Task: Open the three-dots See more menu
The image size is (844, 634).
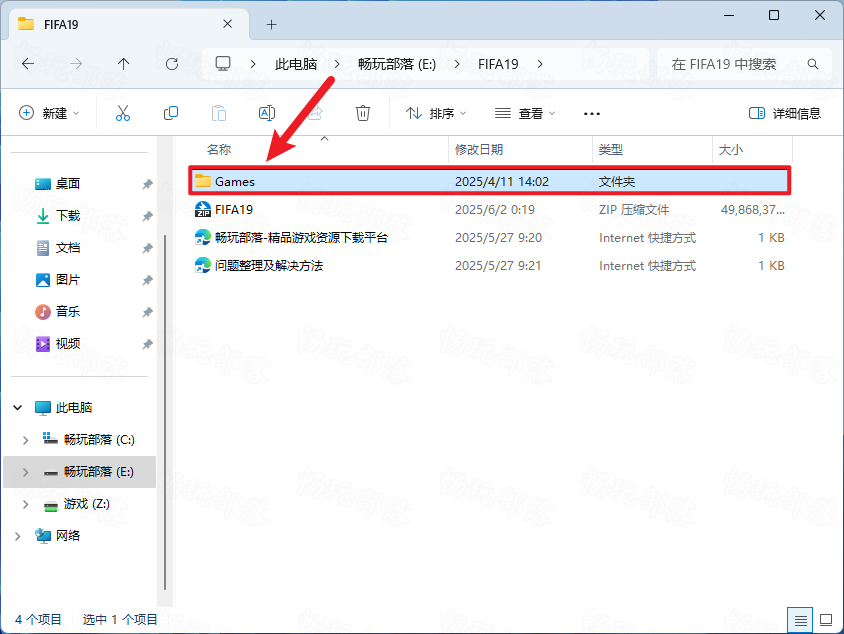Action: (592, 114)
